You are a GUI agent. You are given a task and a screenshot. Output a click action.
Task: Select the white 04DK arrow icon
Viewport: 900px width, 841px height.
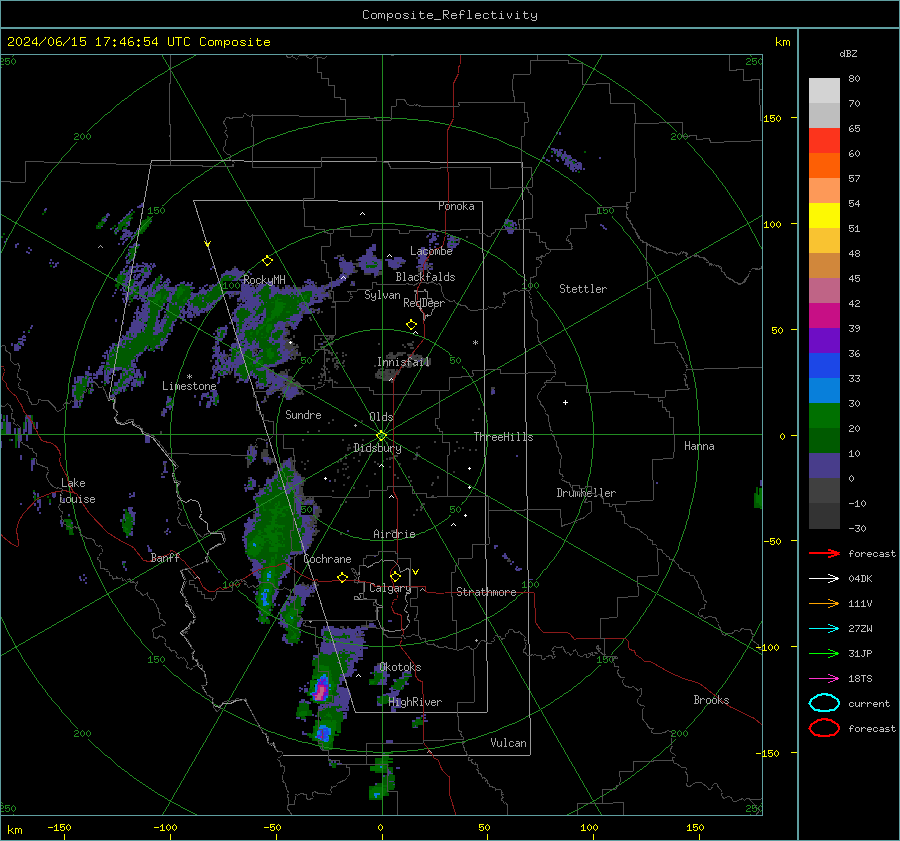[x=824, y=578]
